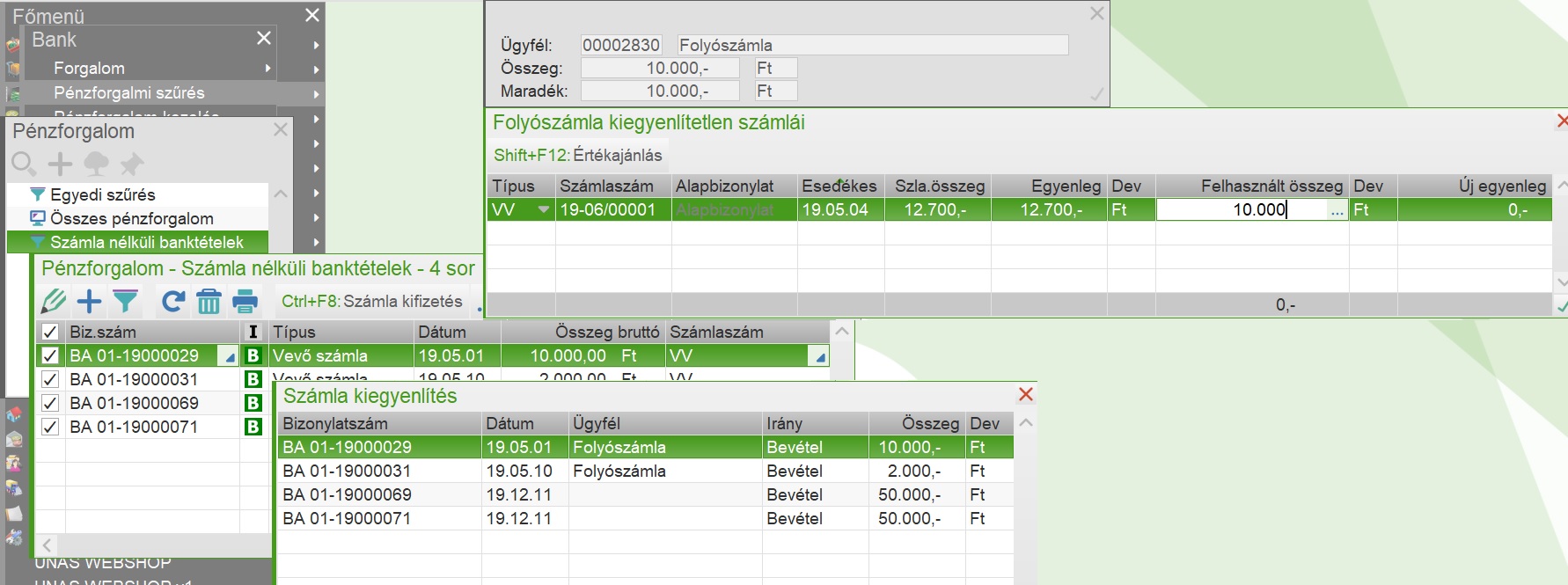Close the Számla kiegyenlítés window
The height and width of the screenshot is (585, 1568).
(1025, 394)
